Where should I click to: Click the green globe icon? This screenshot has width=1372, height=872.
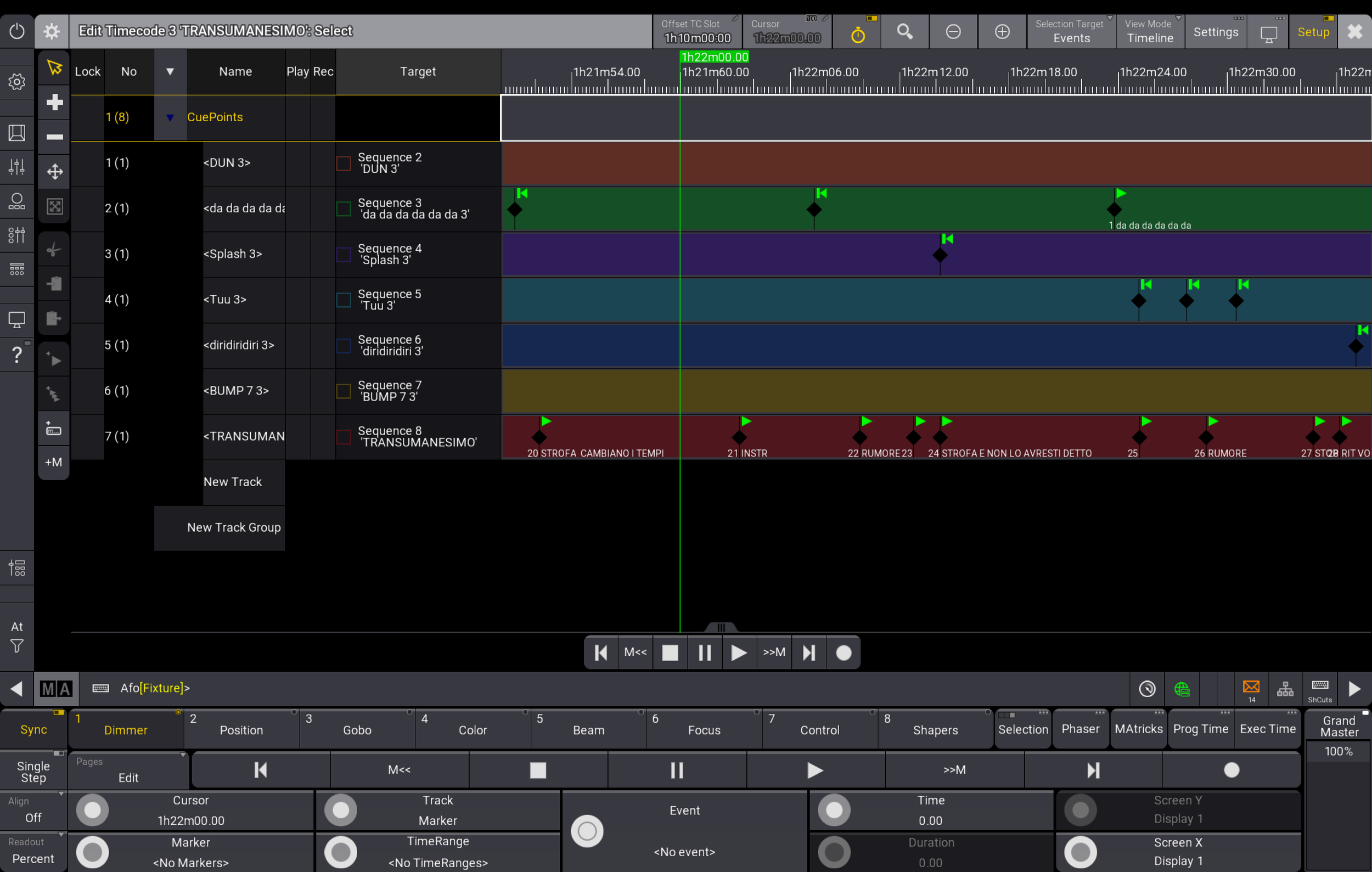(1182, 689)
